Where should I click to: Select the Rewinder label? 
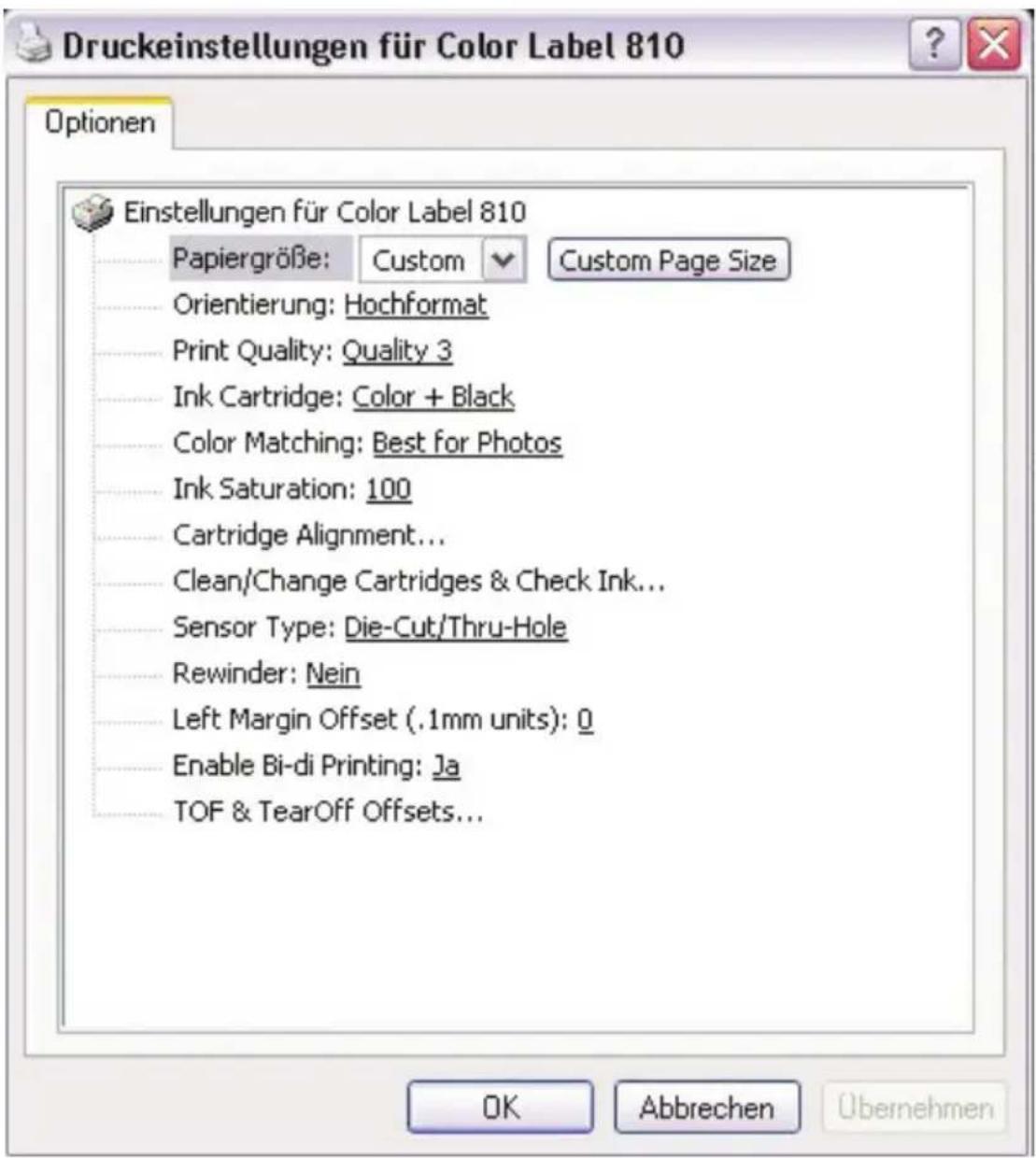(234, 673)
